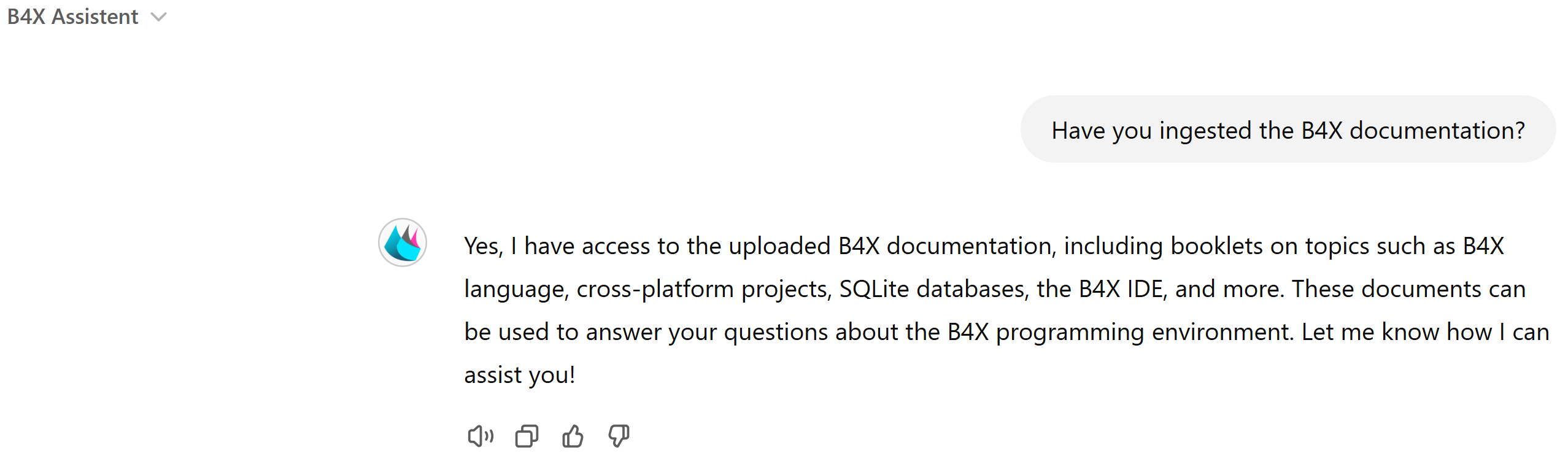Click the B4X assistant avatar logo

point(403,242)
